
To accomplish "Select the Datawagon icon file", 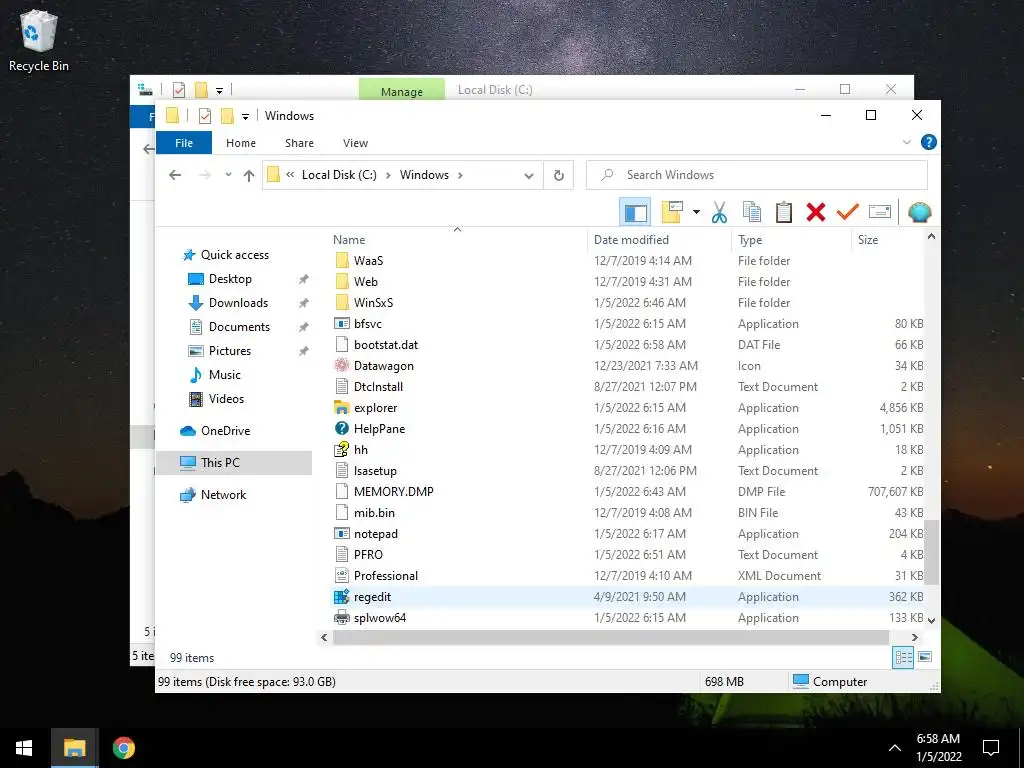I will (x=383, y=366).
